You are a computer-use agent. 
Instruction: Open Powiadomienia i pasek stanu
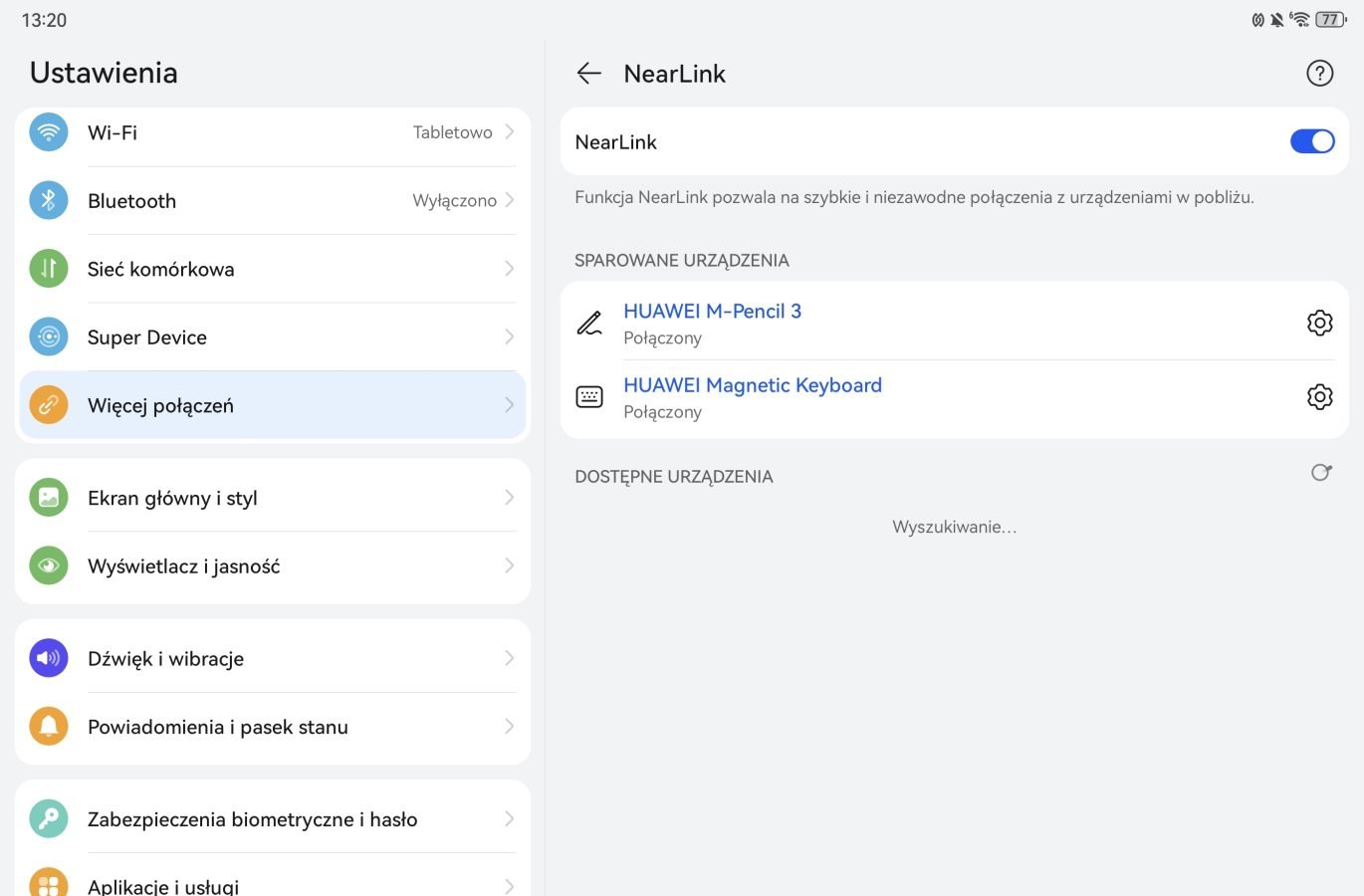[273, 726]
